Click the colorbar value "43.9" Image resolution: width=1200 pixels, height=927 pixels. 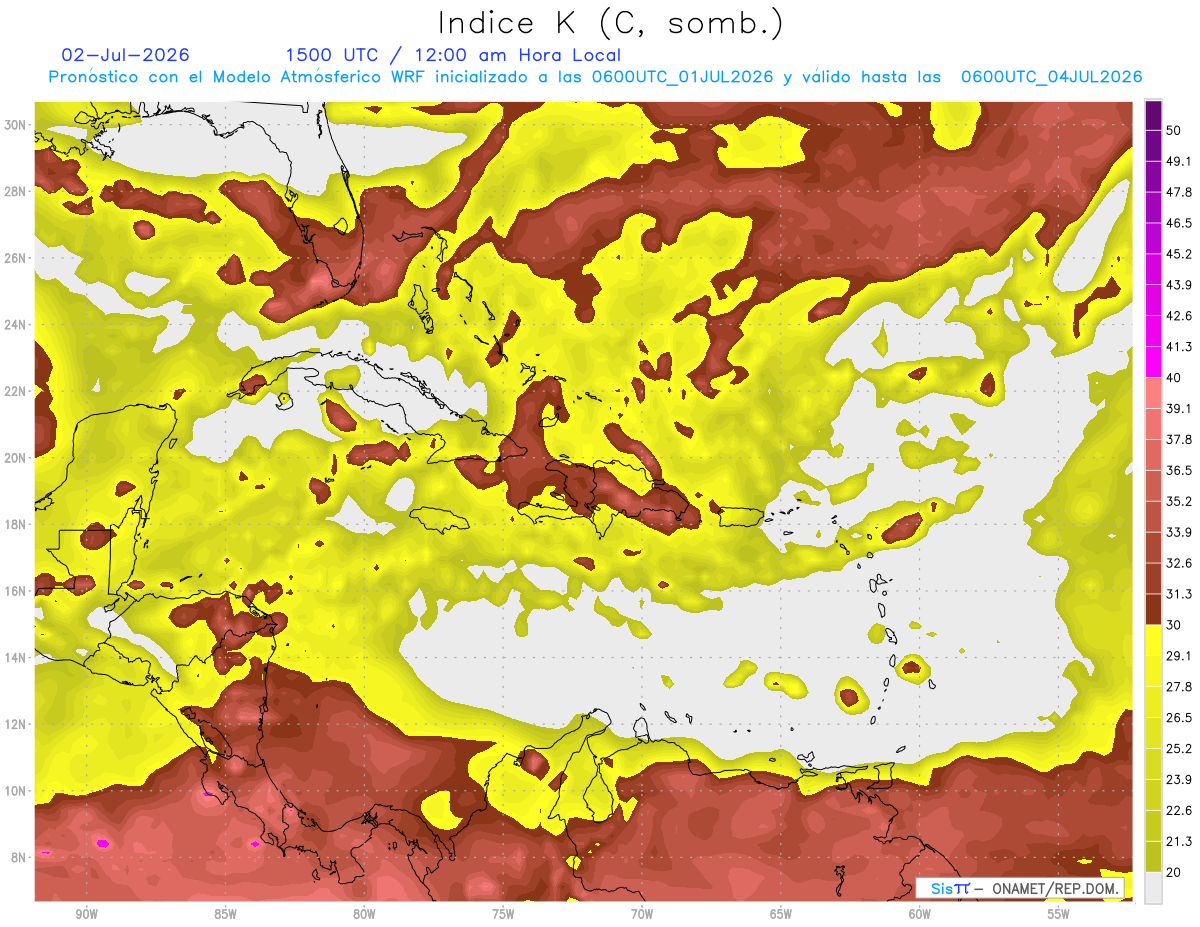coord(1179,285)
